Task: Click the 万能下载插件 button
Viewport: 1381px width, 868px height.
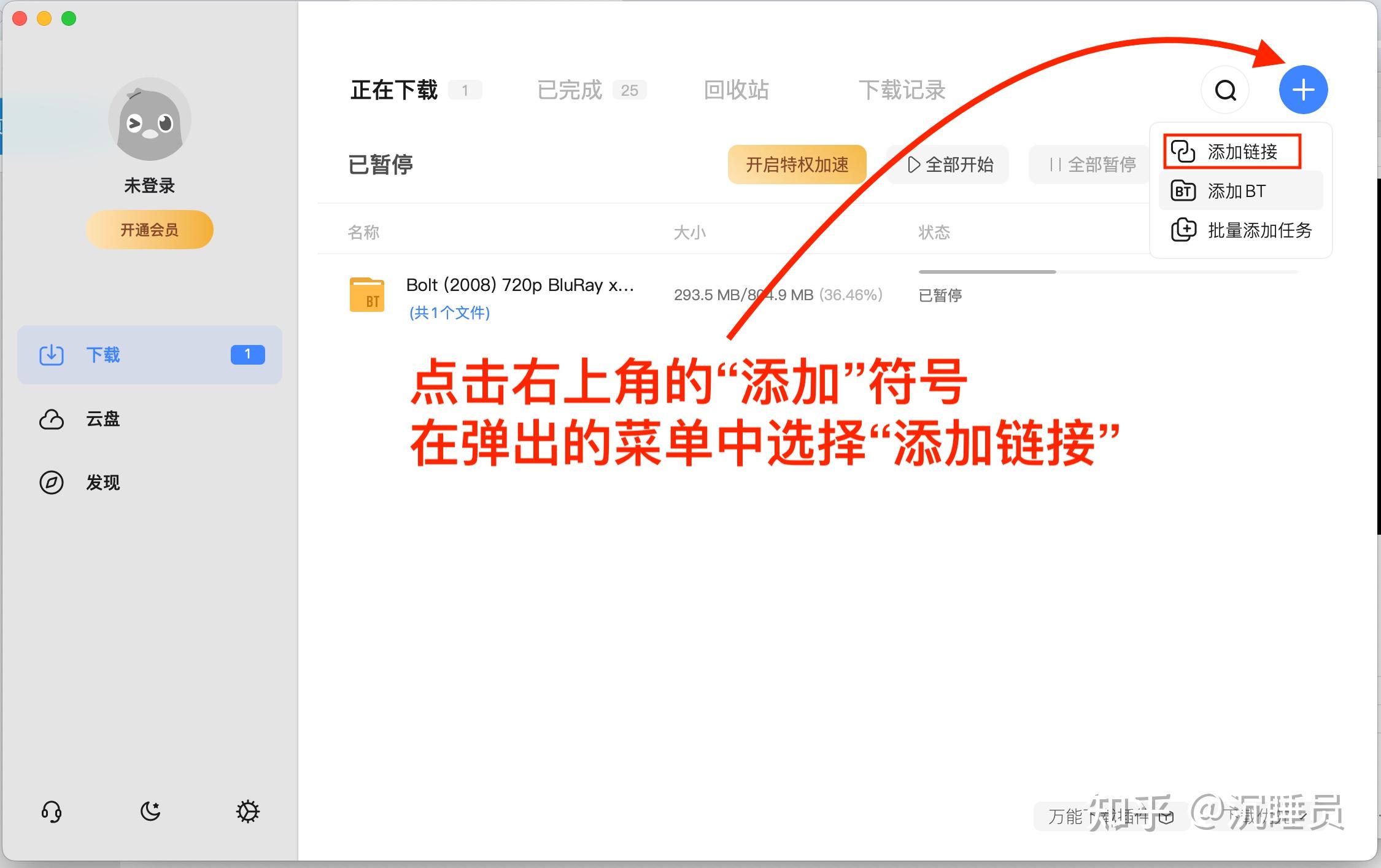Action: [1111, 816]
